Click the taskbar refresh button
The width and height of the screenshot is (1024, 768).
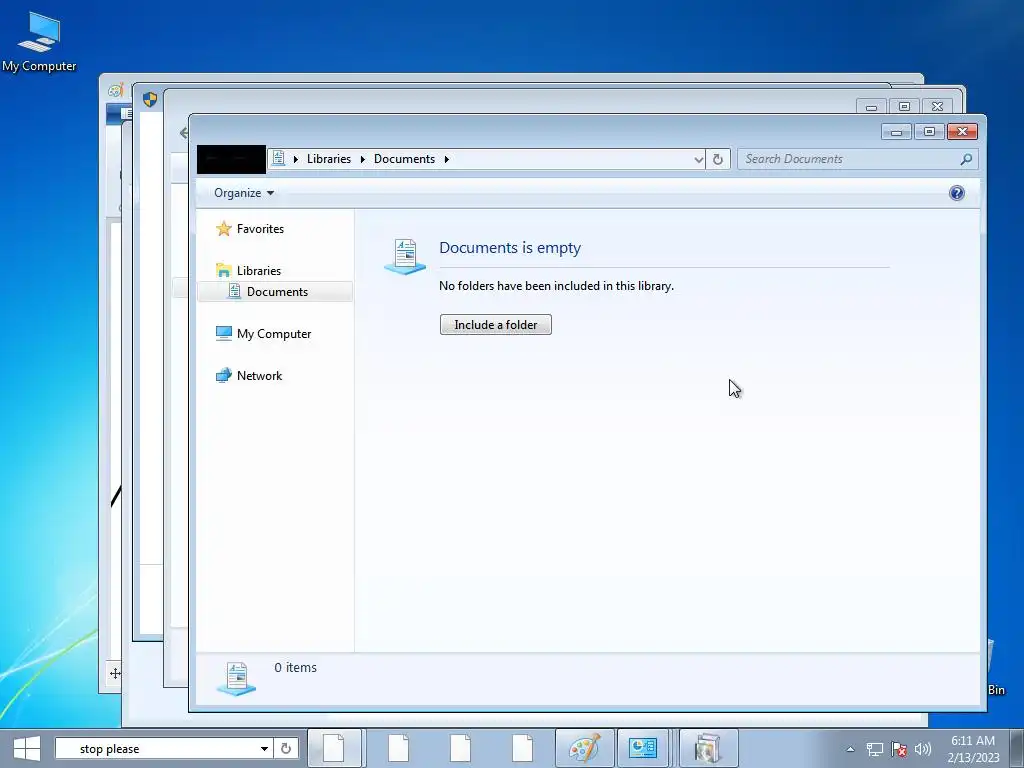(286, 748)
